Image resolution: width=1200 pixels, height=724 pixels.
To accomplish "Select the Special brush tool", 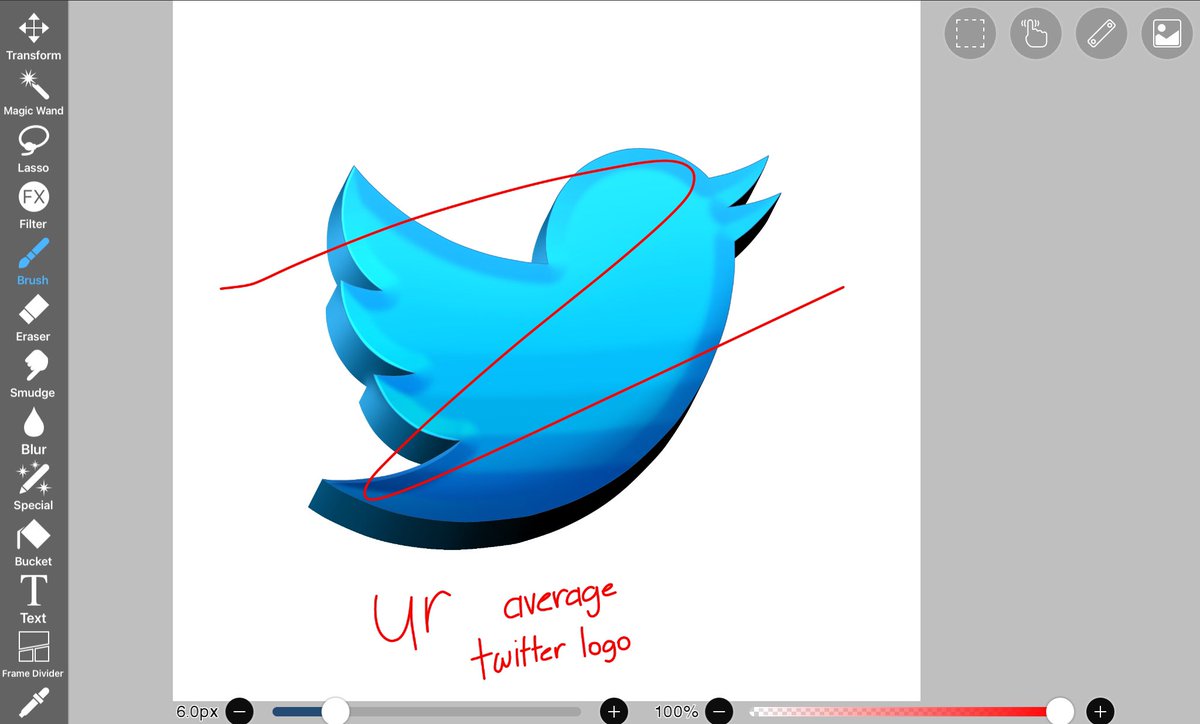I will [x=34, y=486].
